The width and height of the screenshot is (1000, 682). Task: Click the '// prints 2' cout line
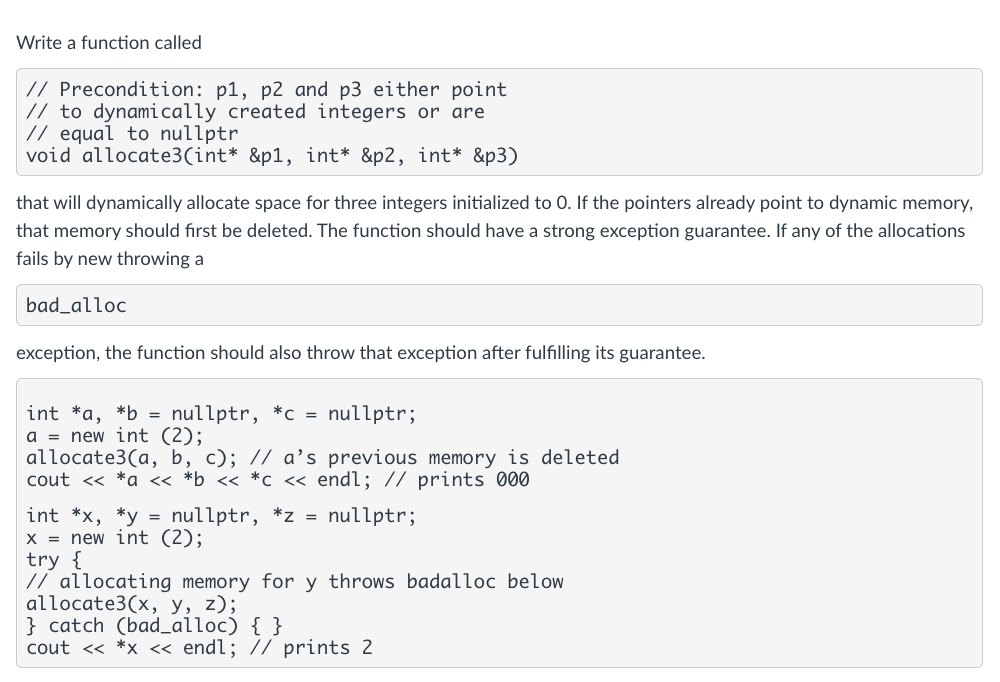pos(200,648)
